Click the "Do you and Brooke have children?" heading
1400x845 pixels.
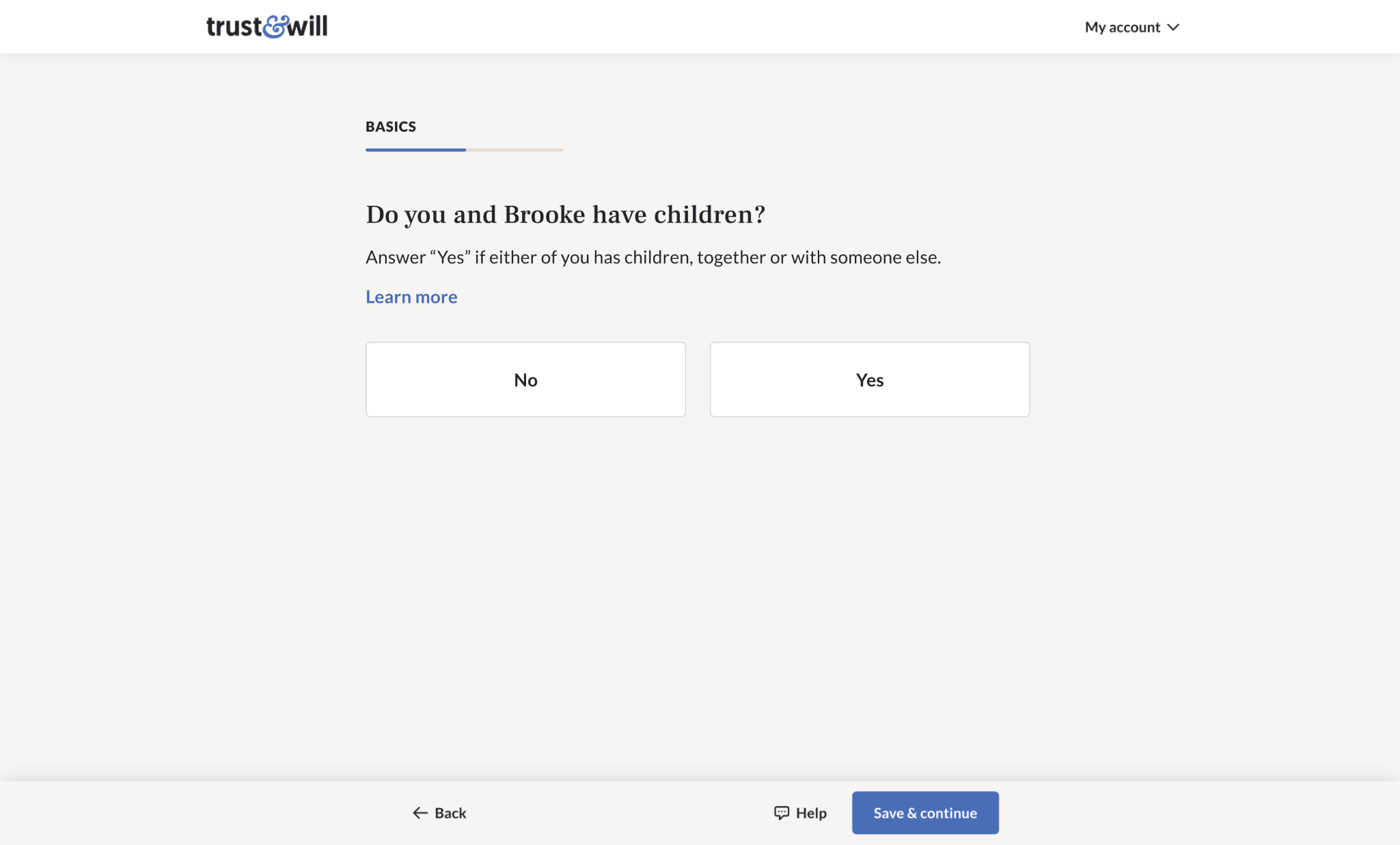(x=565, y=215)
